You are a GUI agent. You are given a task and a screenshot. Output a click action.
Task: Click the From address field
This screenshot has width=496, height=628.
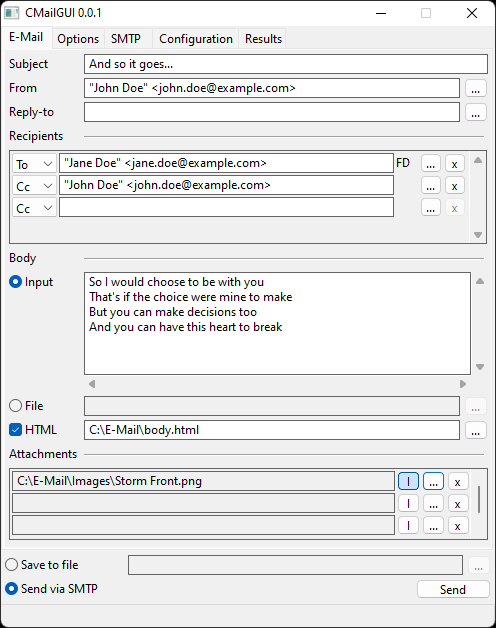[272, 88]
